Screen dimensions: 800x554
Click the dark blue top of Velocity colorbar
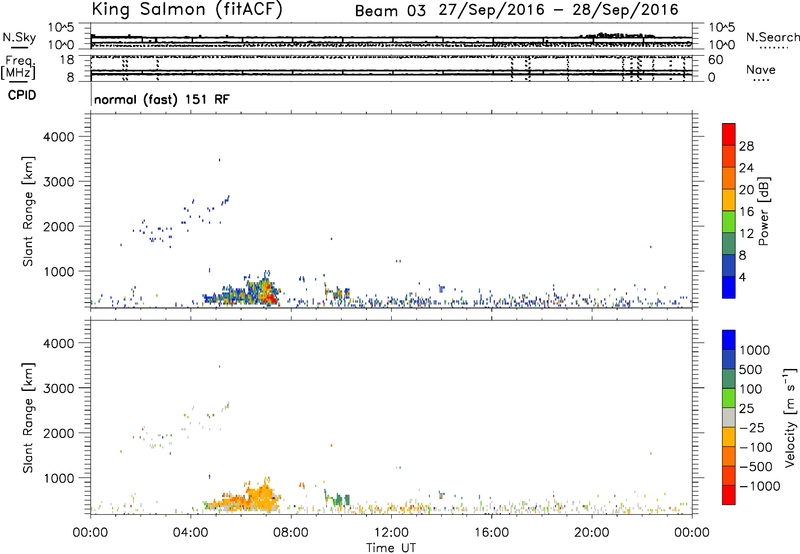pos(729,339)
